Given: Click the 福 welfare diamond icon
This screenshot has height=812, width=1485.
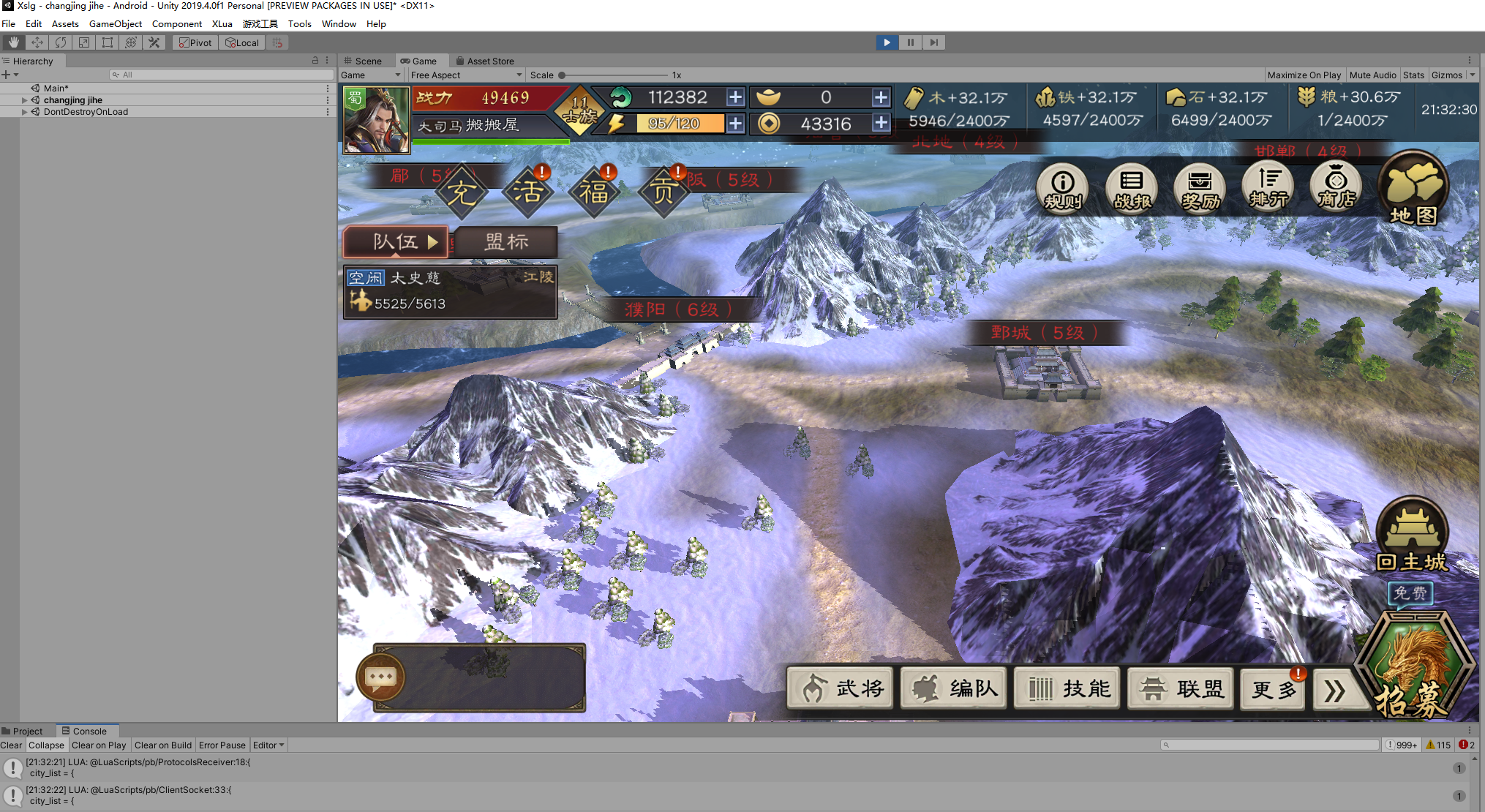Looking at the screenshot, I should pyautogui.click(x=593, y=192).
